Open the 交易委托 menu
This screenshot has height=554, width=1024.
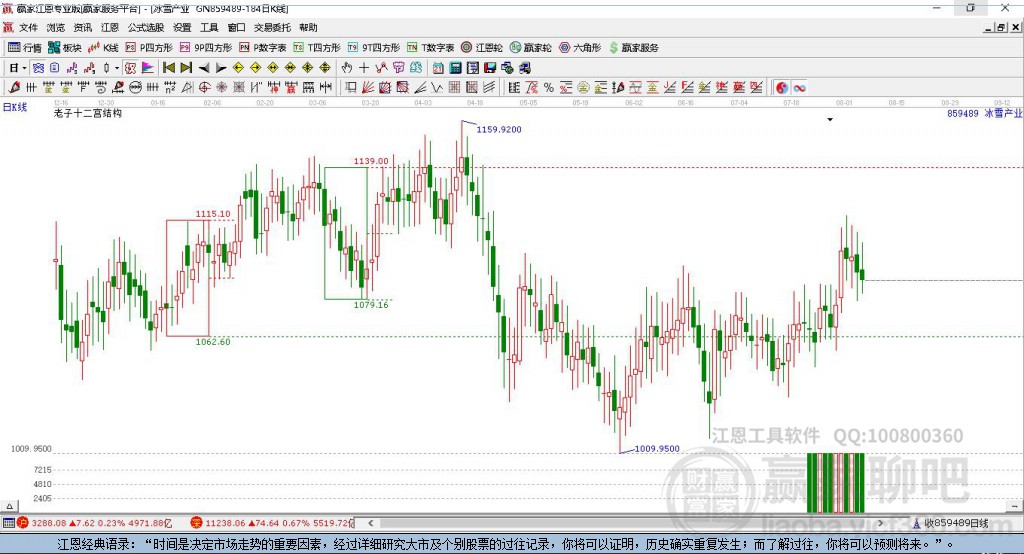pyautogui.click(x=272, y=27)
